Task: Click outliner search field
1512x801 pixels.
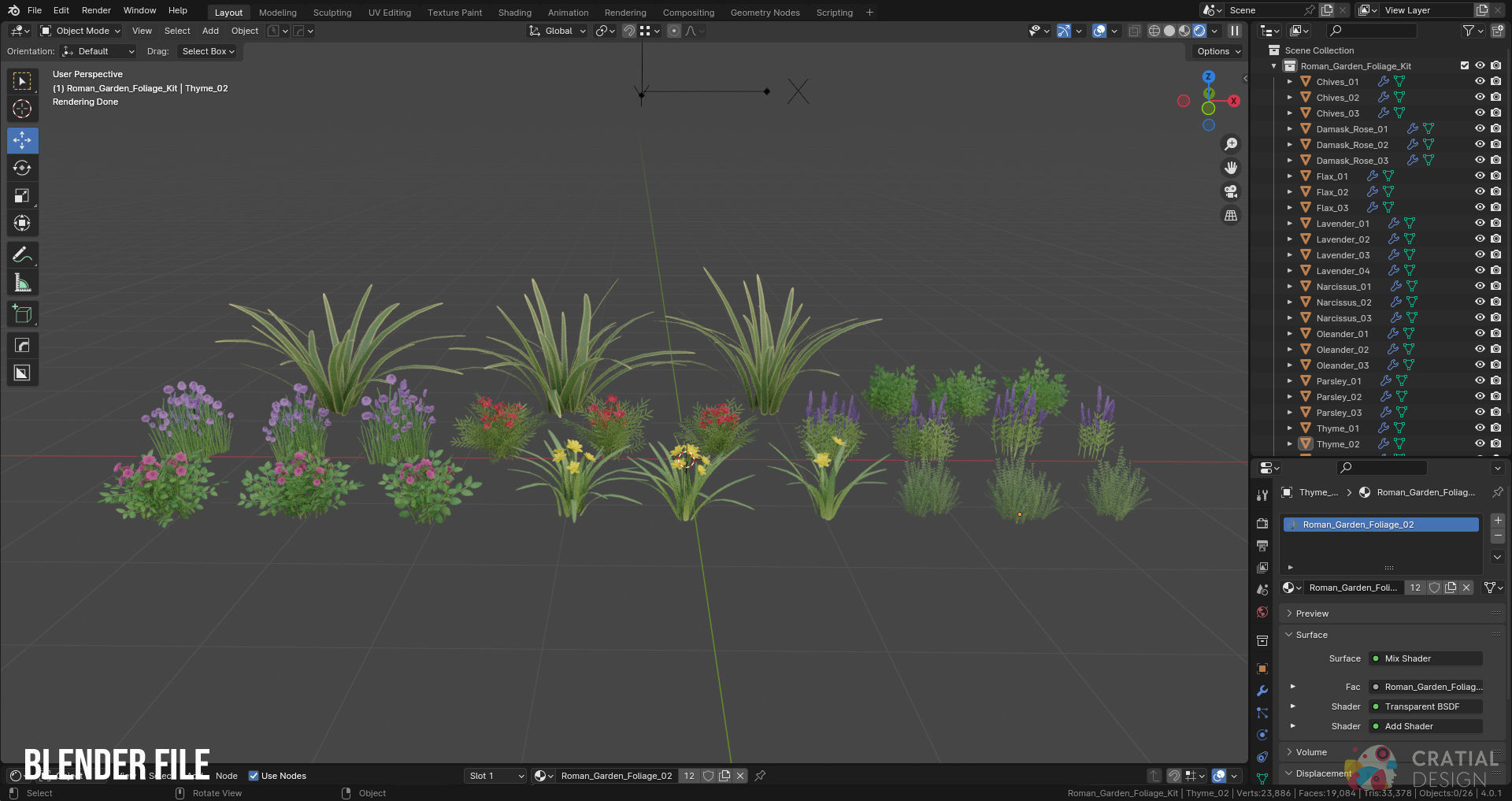Action: pyautogui.click(x=1370, y=31)
